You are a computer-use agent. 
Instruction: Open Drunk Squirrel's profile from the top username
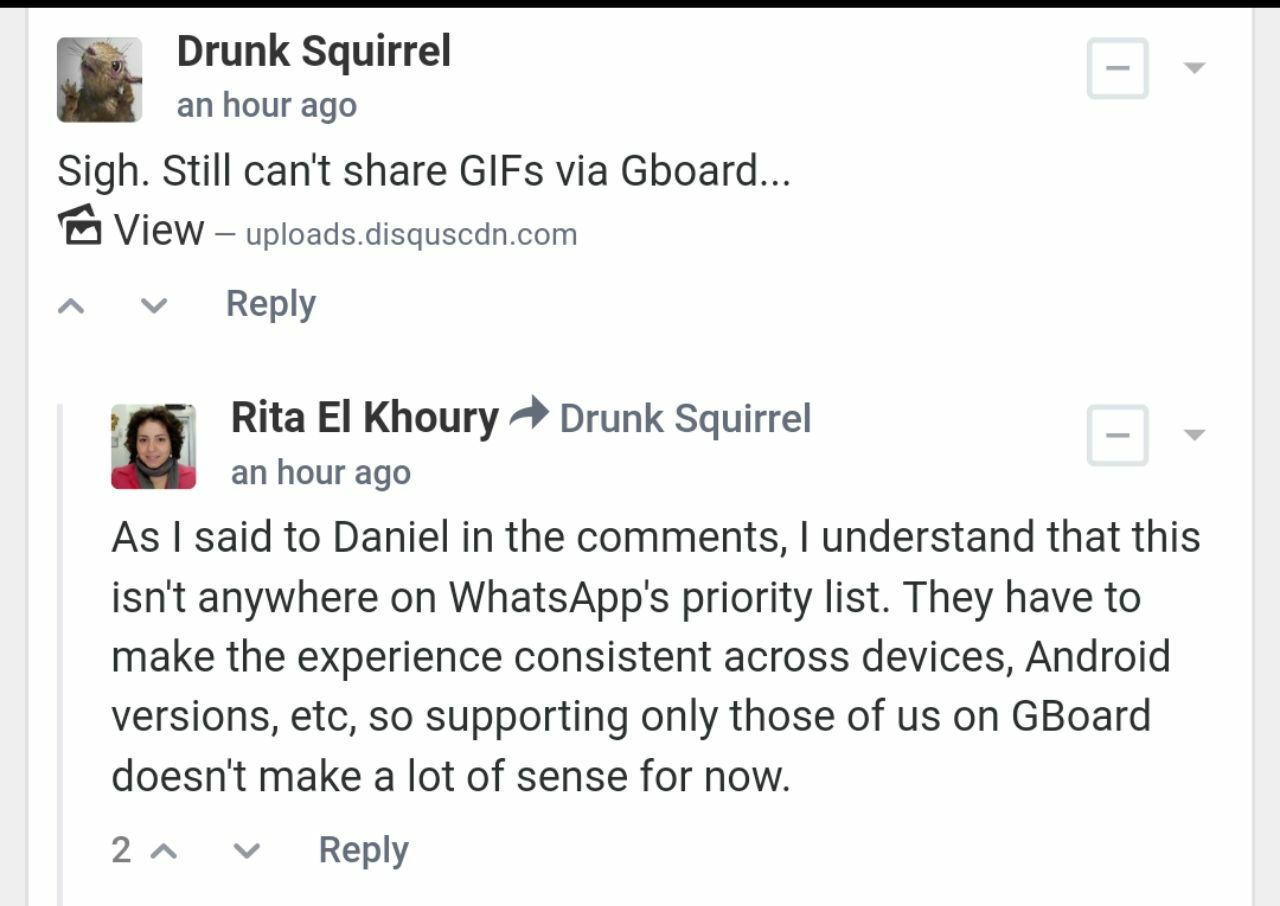coord(313,51)
